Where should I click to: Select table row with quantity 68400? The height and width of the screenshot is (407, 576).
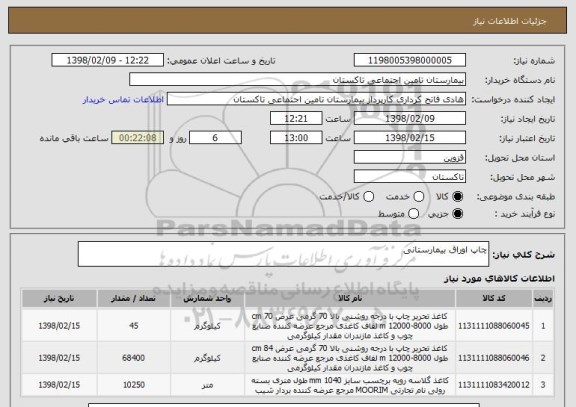click(x=287, y=358)
